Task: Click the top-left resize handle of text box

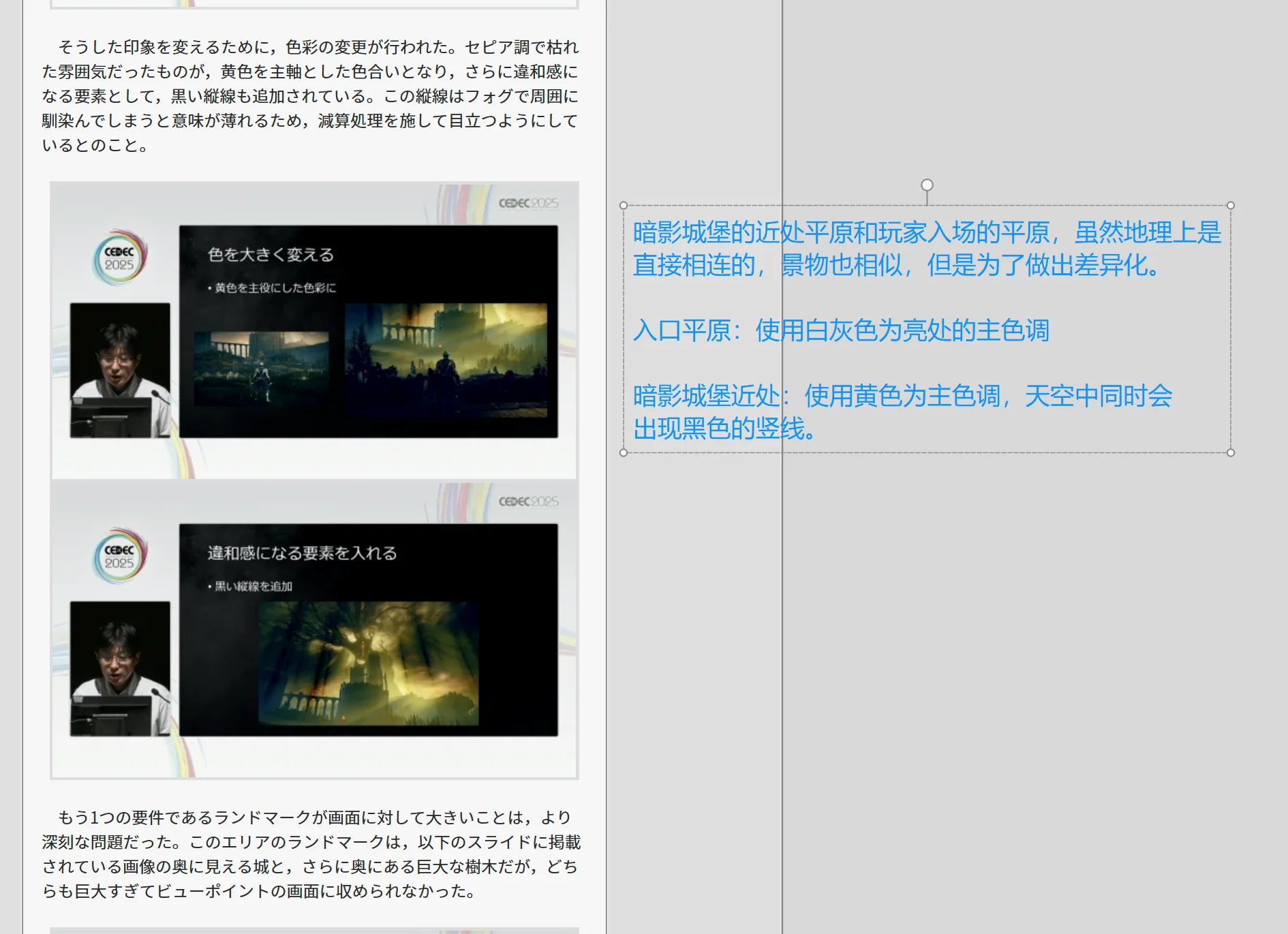Action: point(624,206)
